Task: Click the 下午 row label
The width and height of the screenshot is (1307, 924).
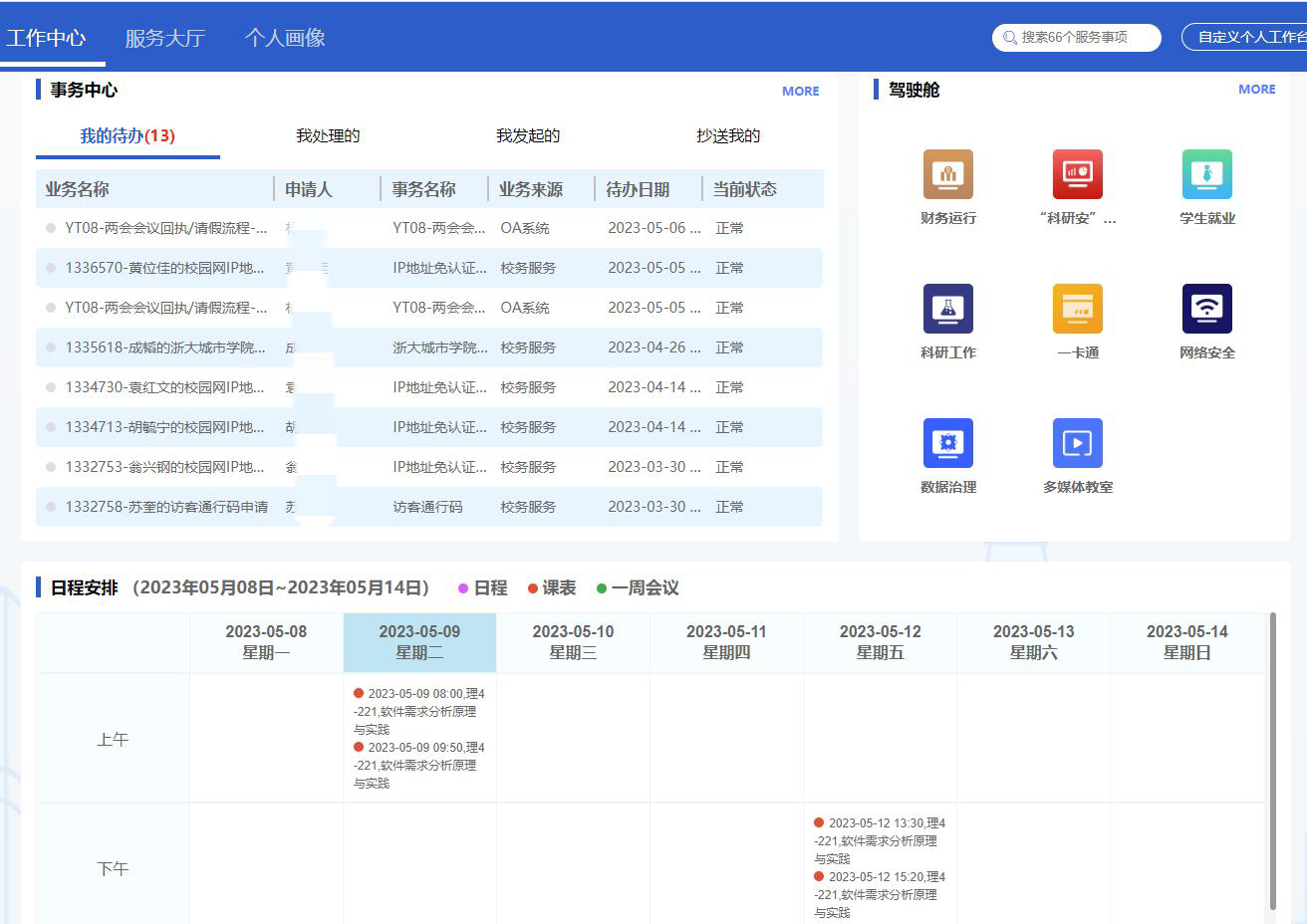Action: (113, 868)
